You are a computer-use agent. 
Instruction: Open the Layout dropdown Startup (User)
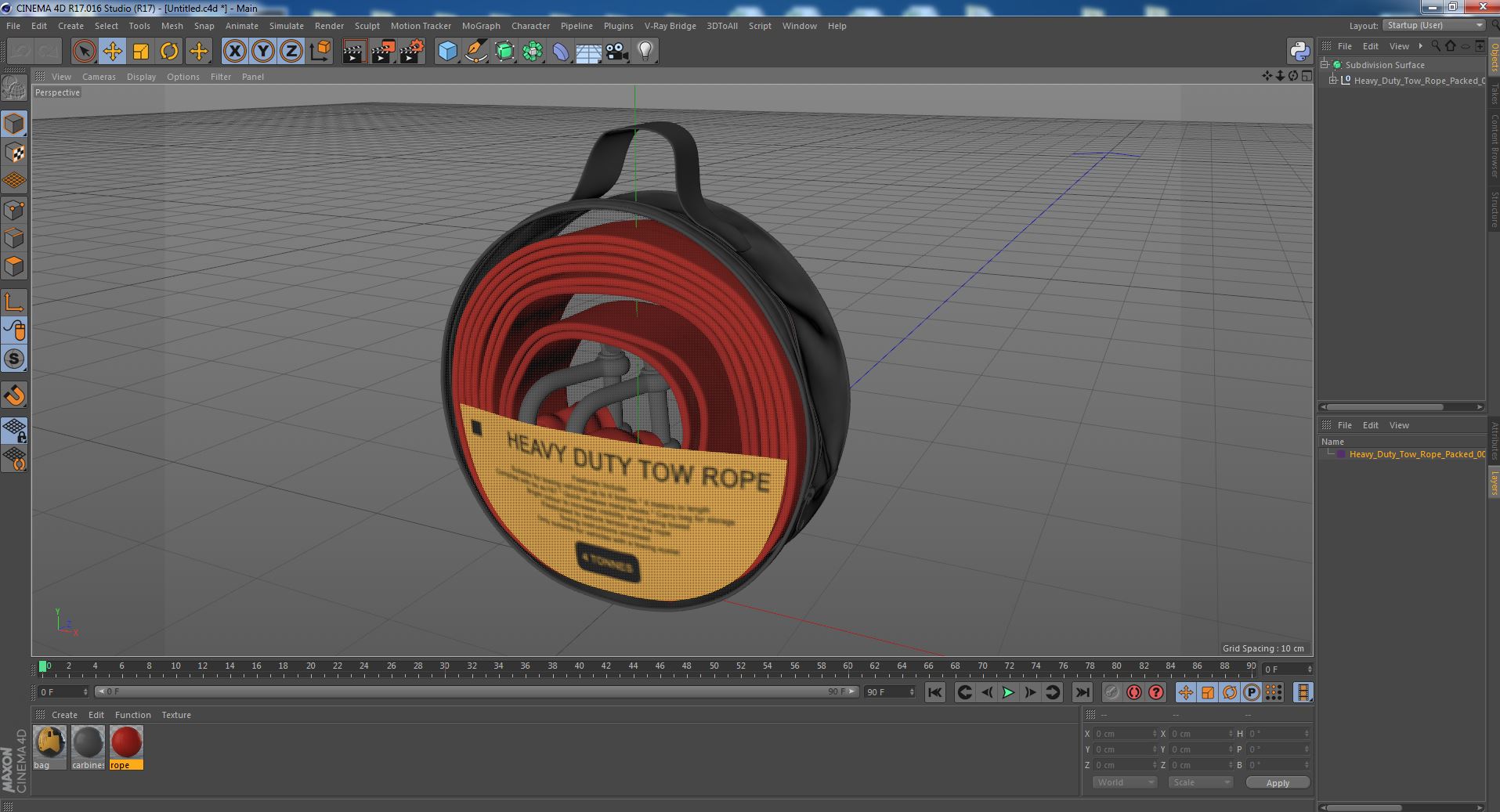(1434, 25)
